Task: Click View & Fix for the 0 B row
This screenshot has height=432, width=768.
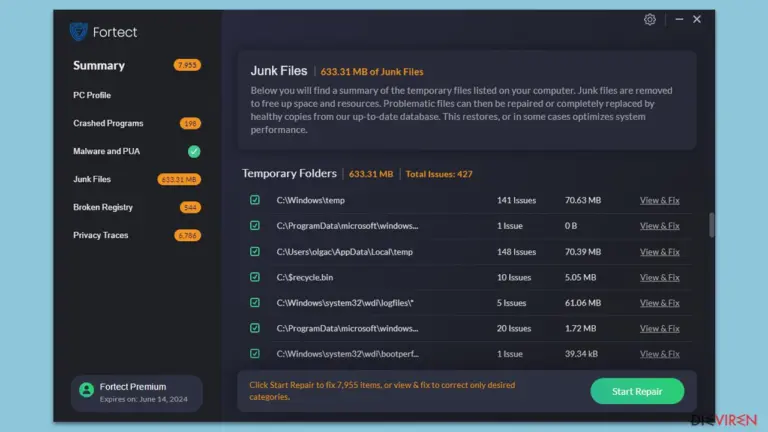Action: pos(659,226)
